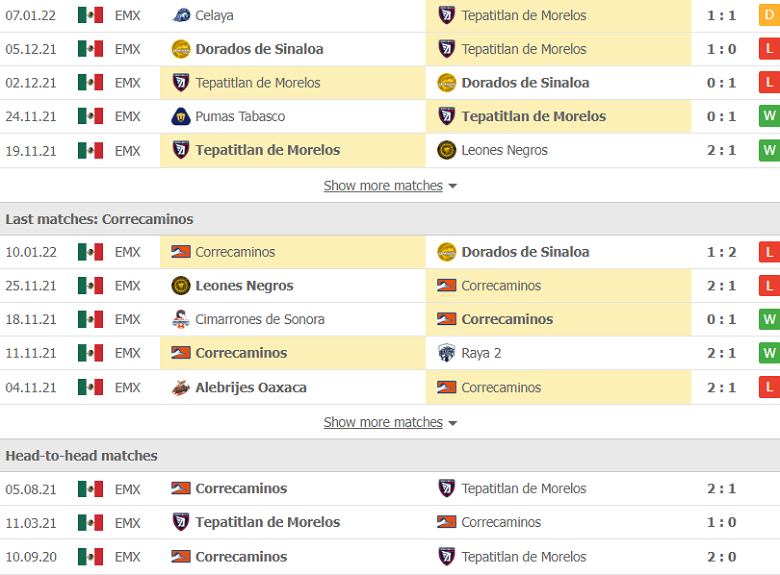The width and height of the screenshot is (780, 575).
Task: Click the Alebrijes Oaxaca logo
Action: pyautogui.click(x=181, y=387)
